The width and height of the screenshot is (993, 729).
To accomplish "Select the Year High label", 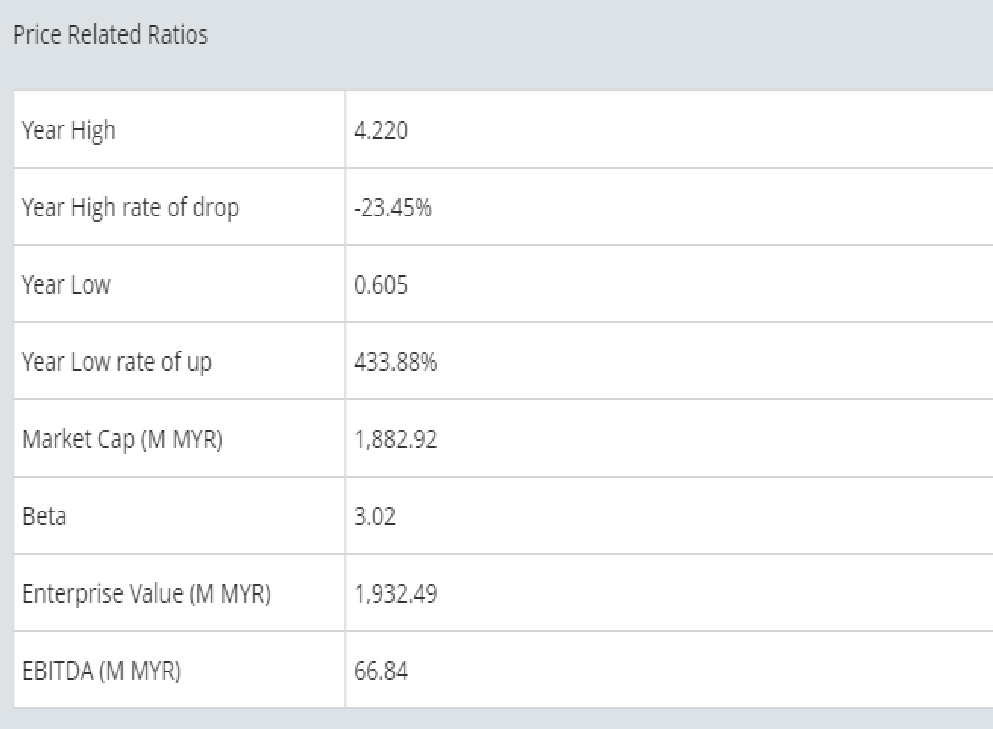I will point(68,130).
